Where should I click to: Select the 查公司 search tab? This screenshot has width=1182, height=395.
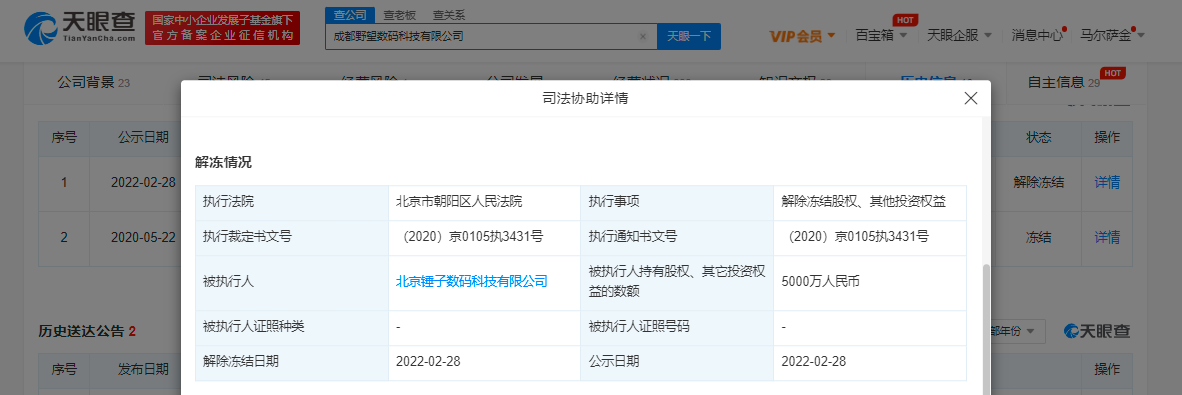[350, 14]
